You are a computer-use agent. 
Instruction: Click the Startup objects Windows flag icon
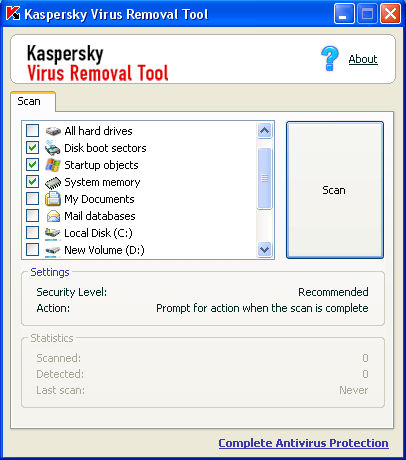coord(53,165)
